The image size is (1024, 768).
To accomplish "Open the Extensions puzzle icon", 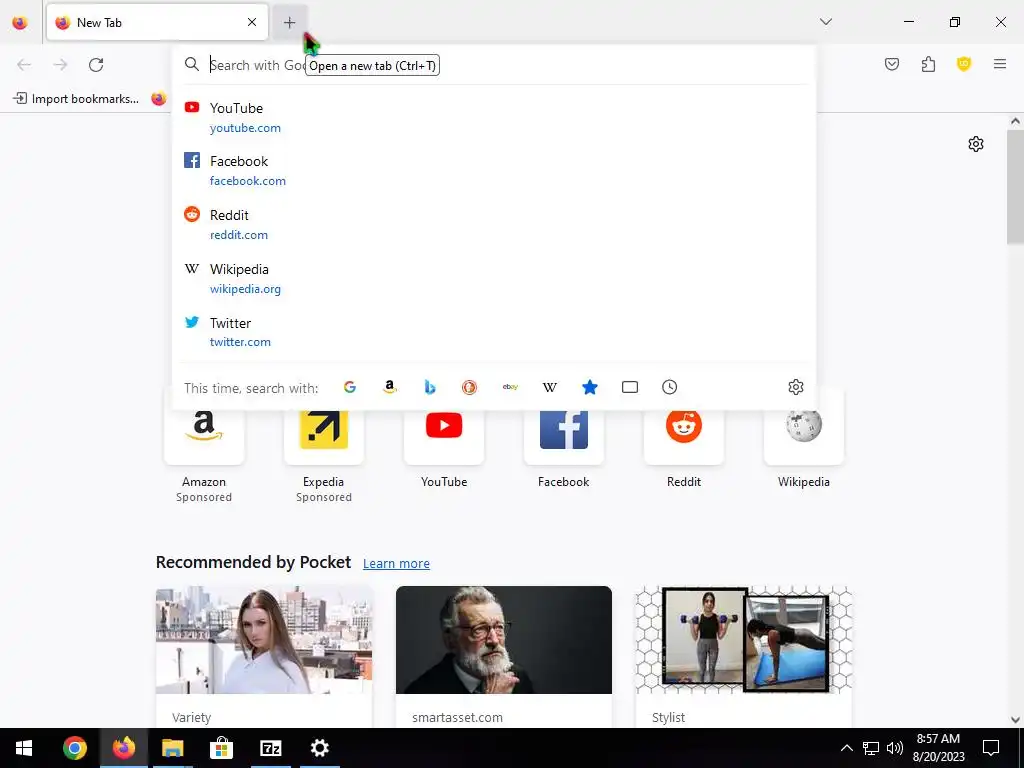I will click(x=928, y=64).
